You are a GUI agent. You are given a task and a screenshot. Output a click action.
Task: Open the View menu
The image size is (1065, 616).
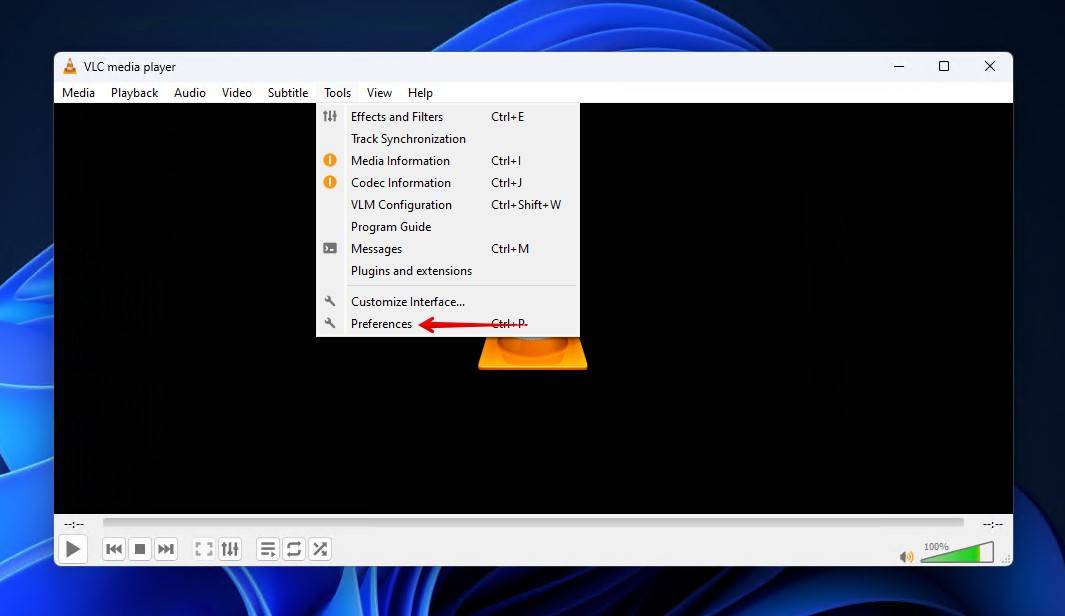tap(379, 93)
